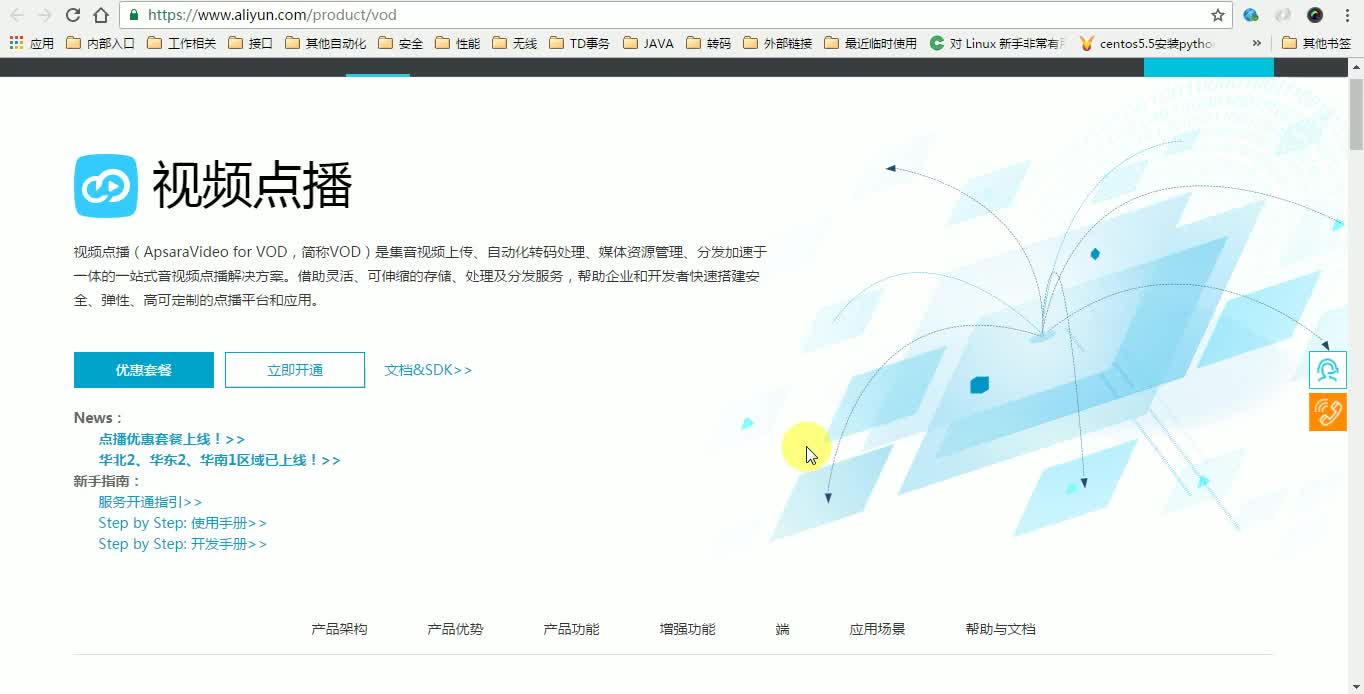
Task: Switch to the 产品架构 tab
Action: point(339,629)
